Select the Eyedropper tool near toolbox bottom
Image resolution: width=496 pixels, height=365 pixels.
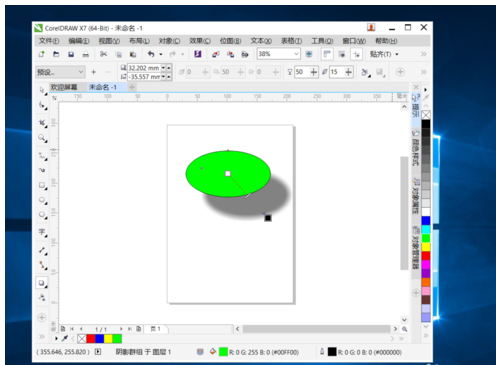click(42, 297)
